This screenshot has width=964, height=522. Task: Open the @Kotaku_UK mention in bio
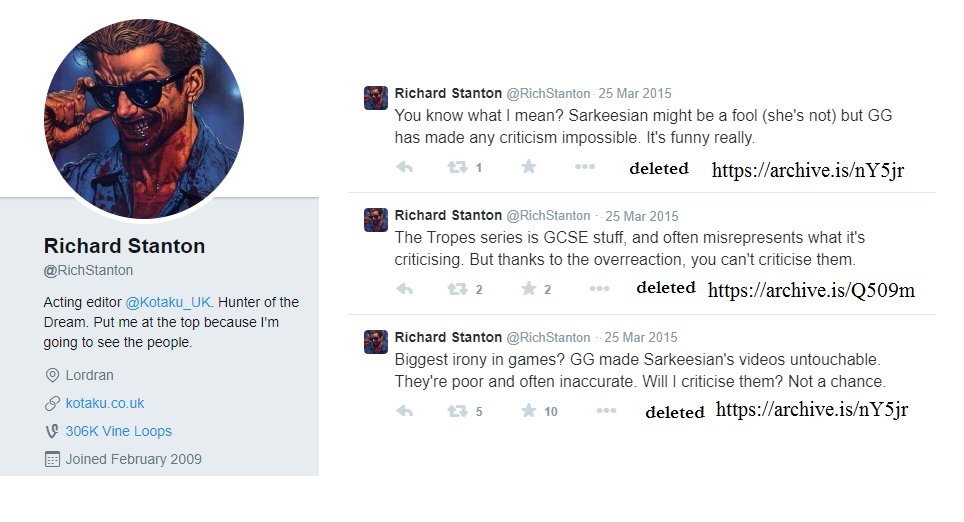point(168,302)
